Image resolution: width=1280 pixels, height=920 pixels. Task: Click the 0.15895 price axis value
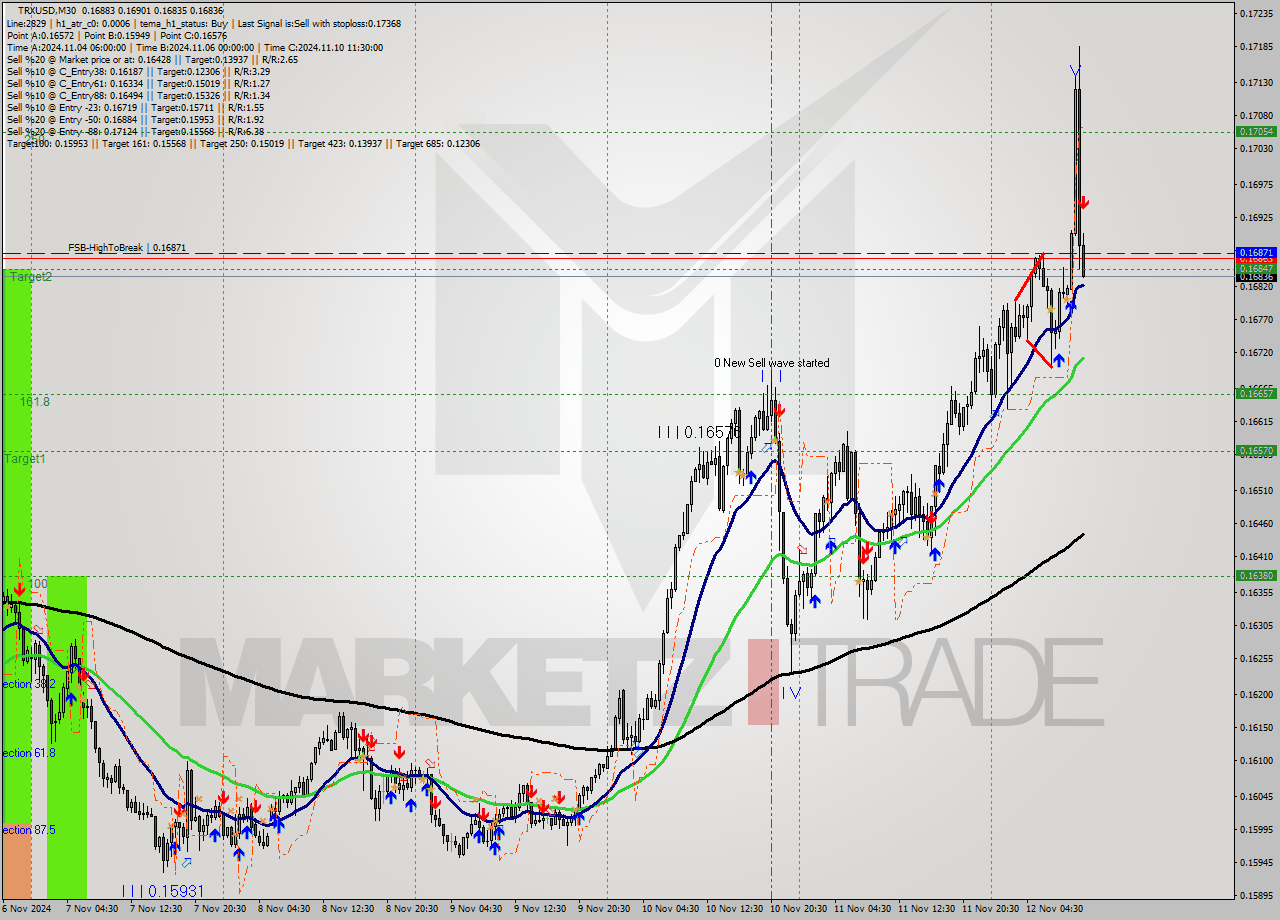point(1256,895)
